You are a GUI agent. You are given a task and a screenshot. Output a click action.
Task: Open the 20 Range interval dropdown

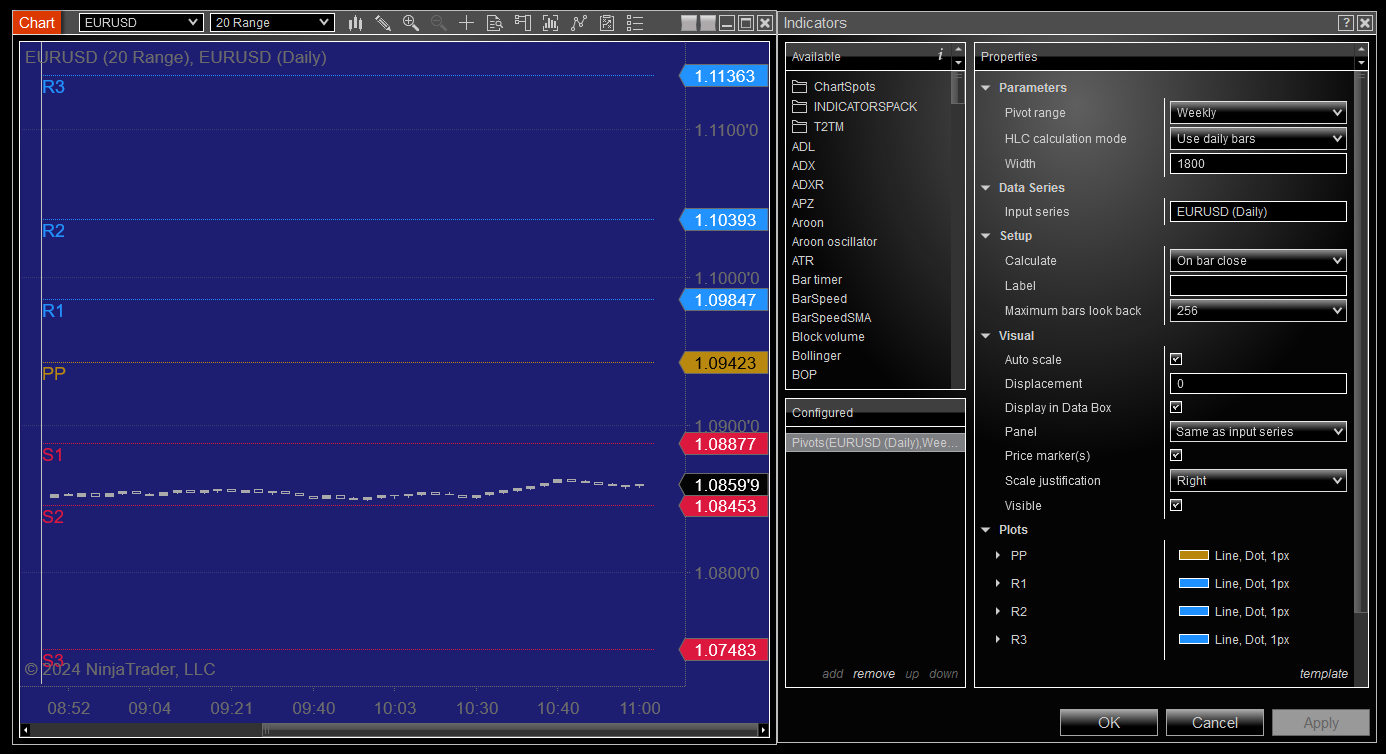tap(272, 22)
